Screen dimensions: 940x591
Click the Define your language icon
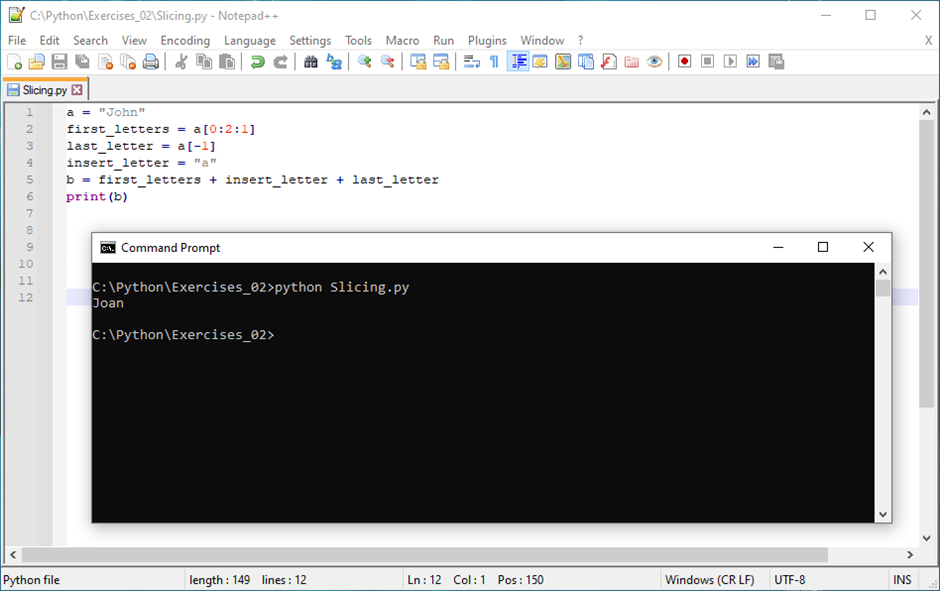tap(540, 62)
